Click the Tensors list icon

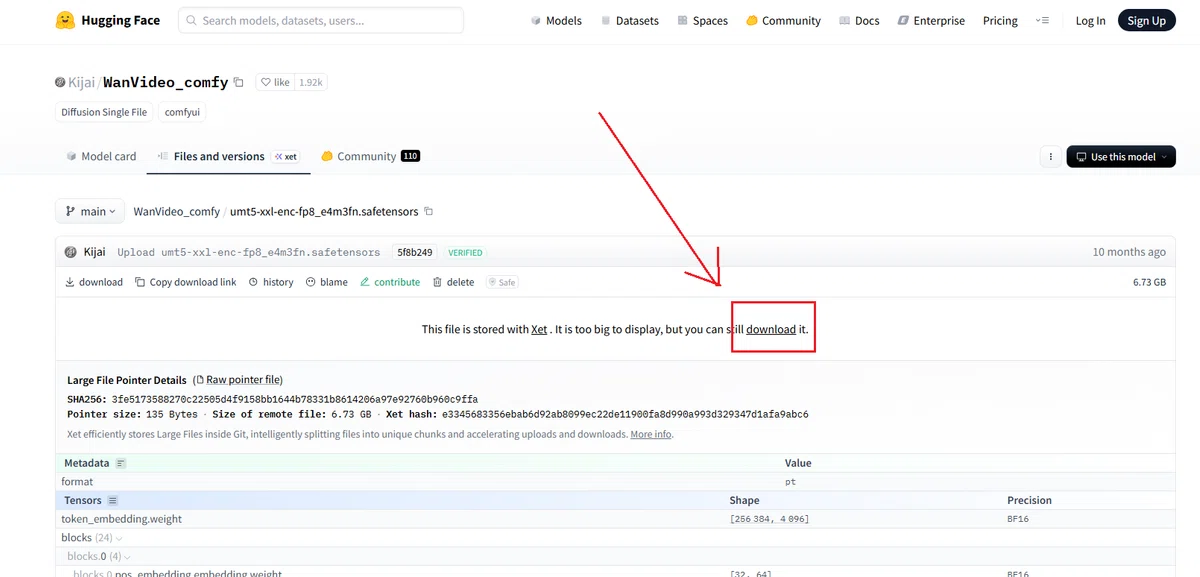click(113, 500)
